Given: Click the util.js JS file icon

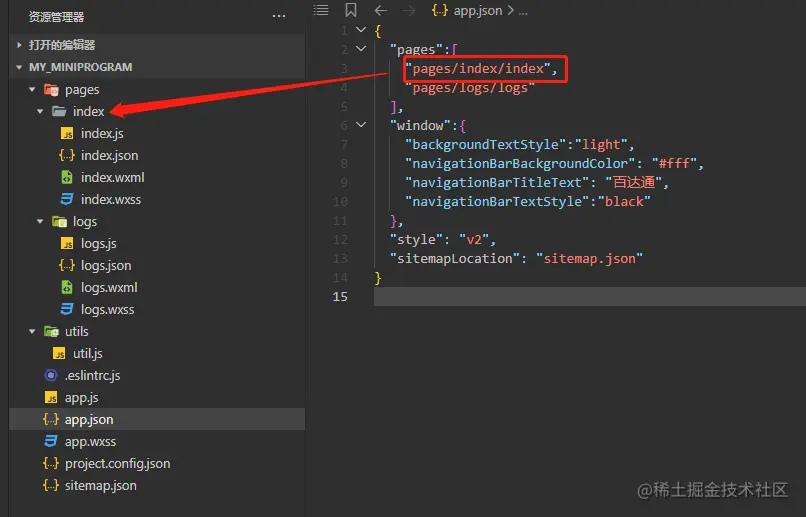Looking at the screenshot, I should point(59,354).
